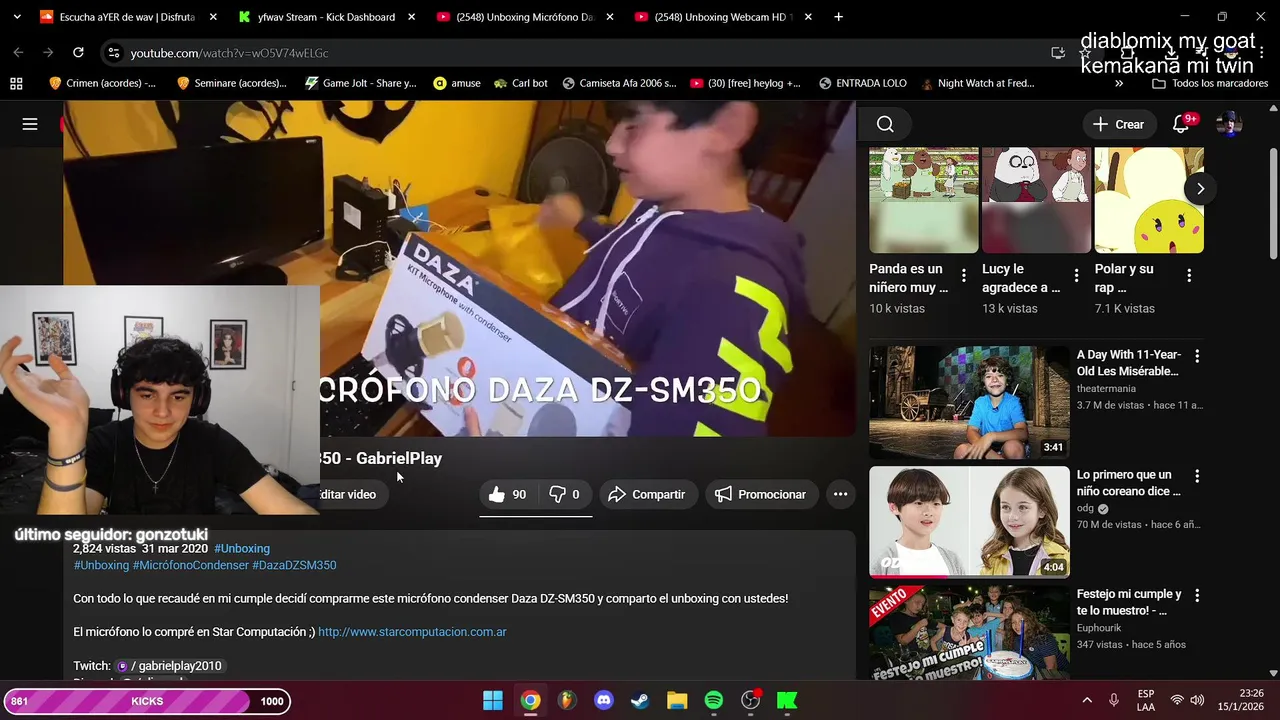Open the 'Lucy le agradece a' short thumbnail
This screenshot has height=720, width=1280.
pos(1036,200)
